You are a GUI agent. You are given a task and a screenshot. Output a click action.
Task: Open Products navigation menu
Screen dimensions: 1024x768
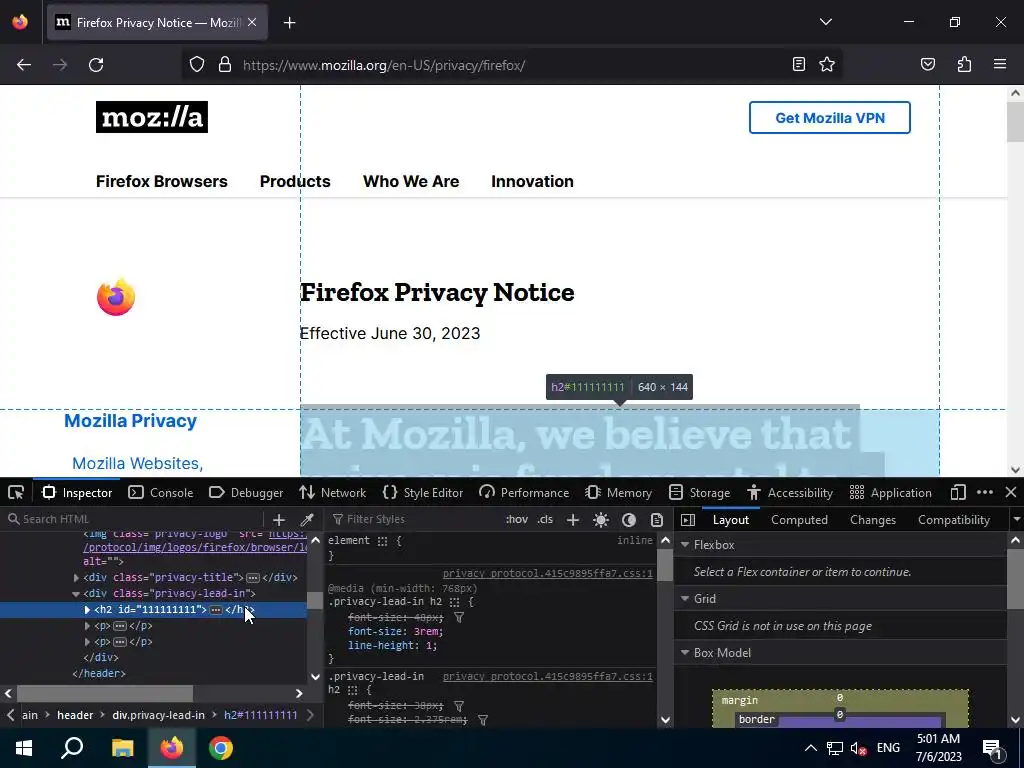(295, 182)
